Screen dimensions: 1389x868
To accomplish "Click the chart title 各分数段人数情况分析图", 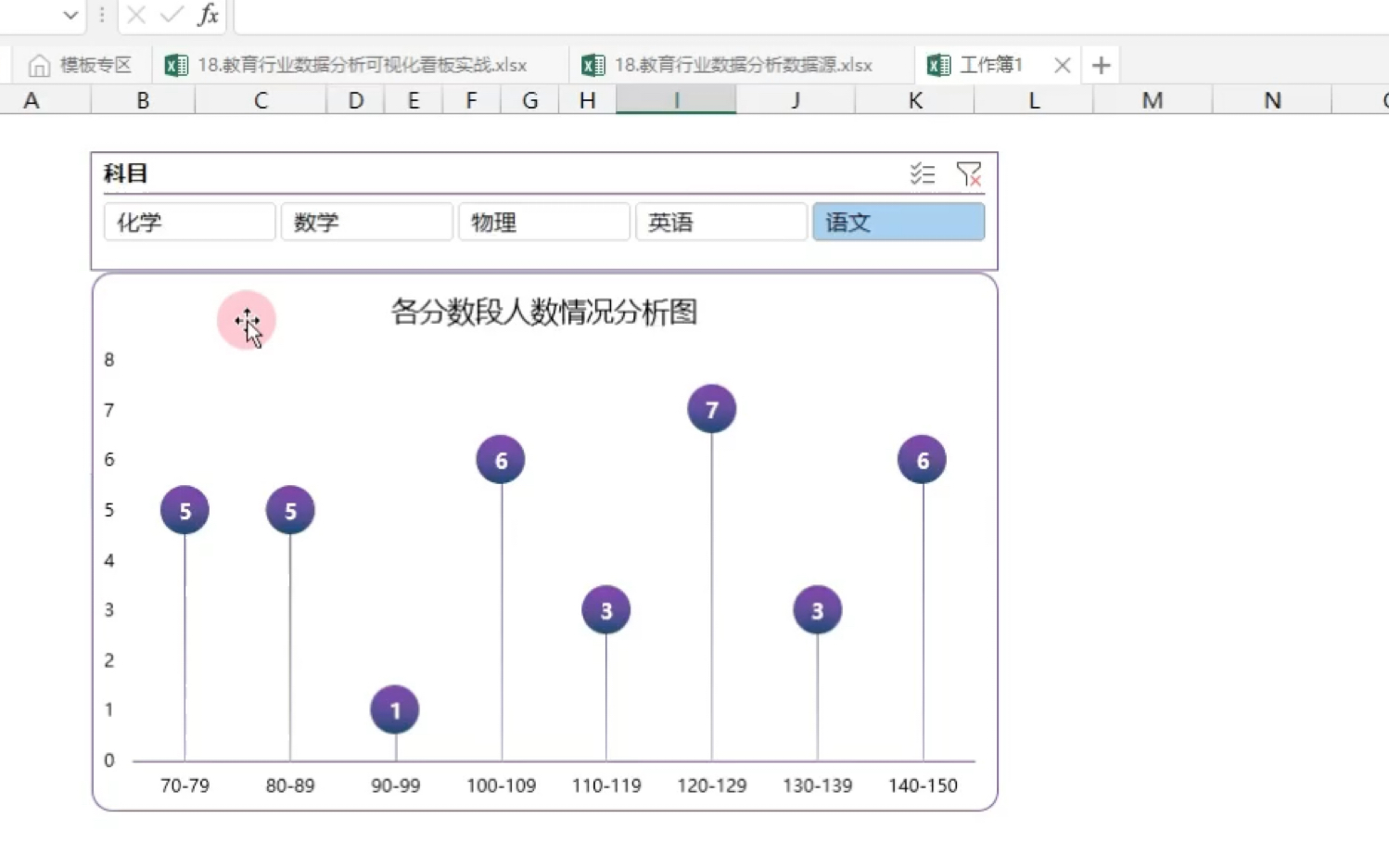I will [544, 313].
